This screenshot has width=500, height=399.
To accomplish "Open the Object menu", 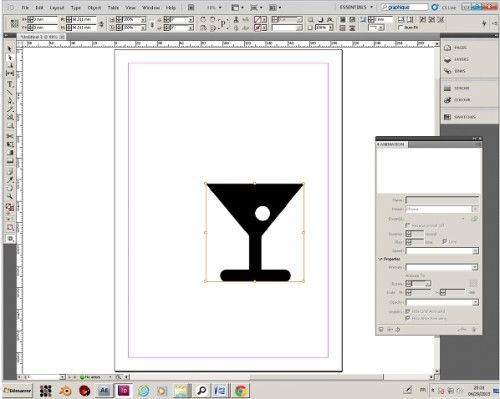I will 94,7.
